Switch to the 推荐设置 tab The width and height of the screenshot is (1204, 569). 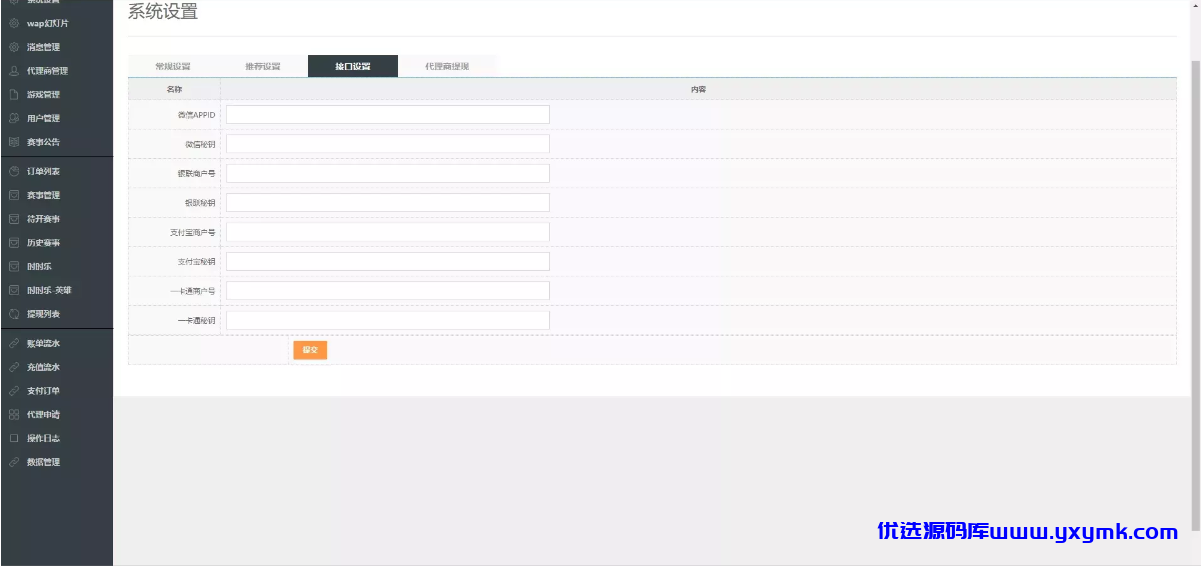(263, 66)
